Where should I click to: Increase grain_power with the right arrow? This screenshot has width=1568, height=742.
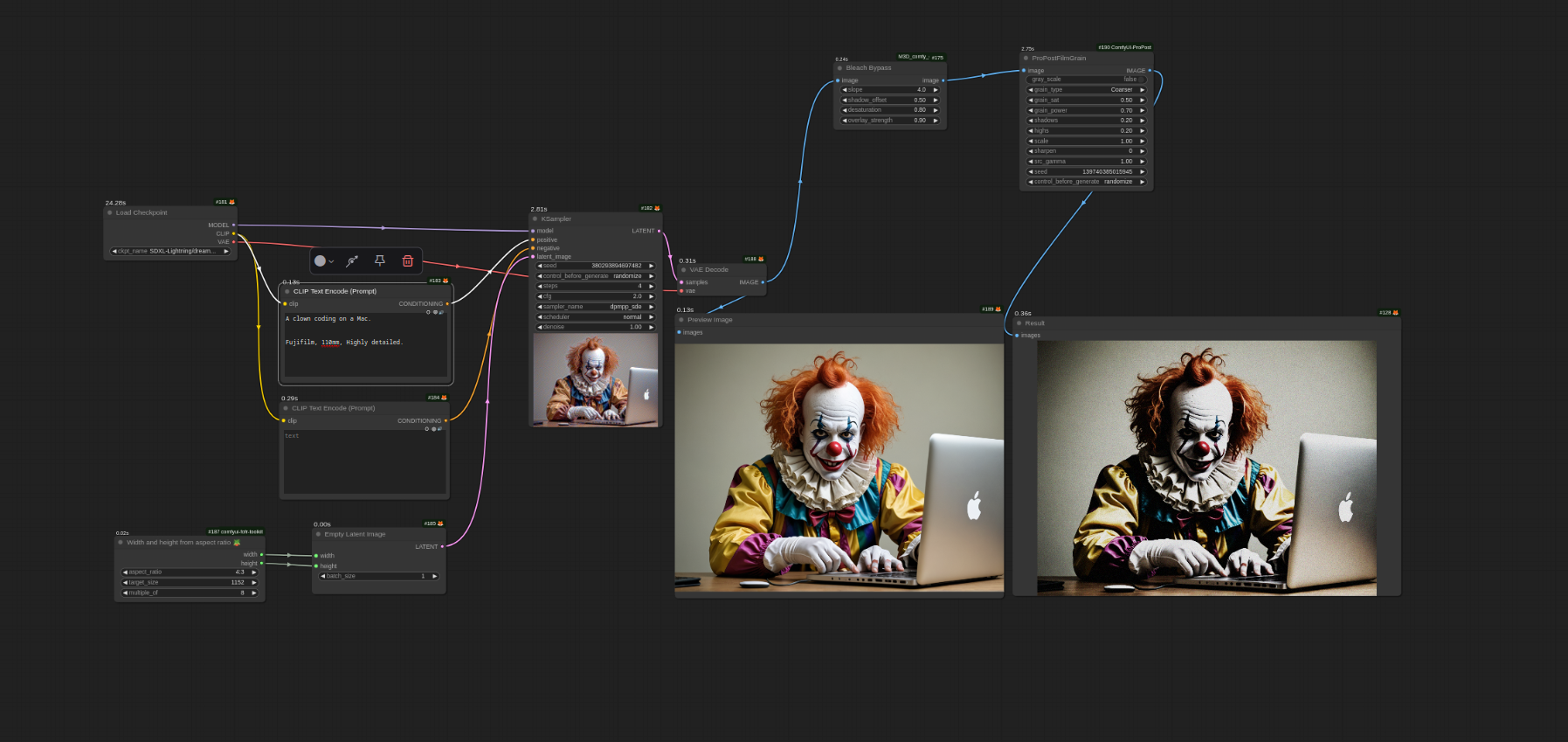pos(1142,110)
